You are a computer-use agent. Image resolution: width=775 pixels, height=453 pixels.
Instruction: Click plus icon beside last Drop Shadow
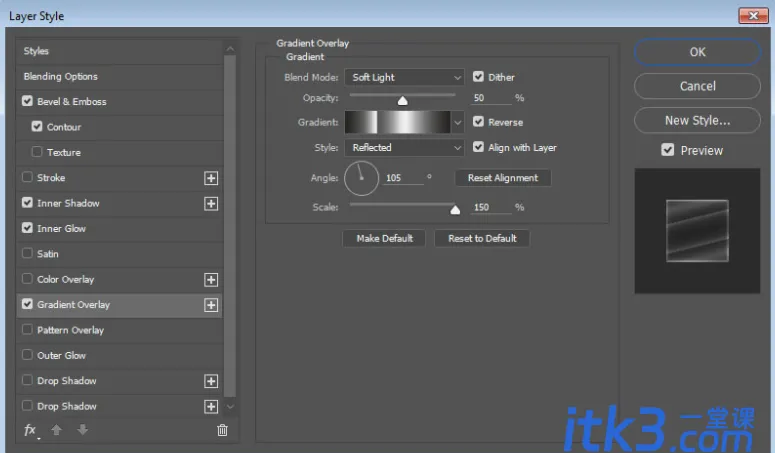click(211, 407)
